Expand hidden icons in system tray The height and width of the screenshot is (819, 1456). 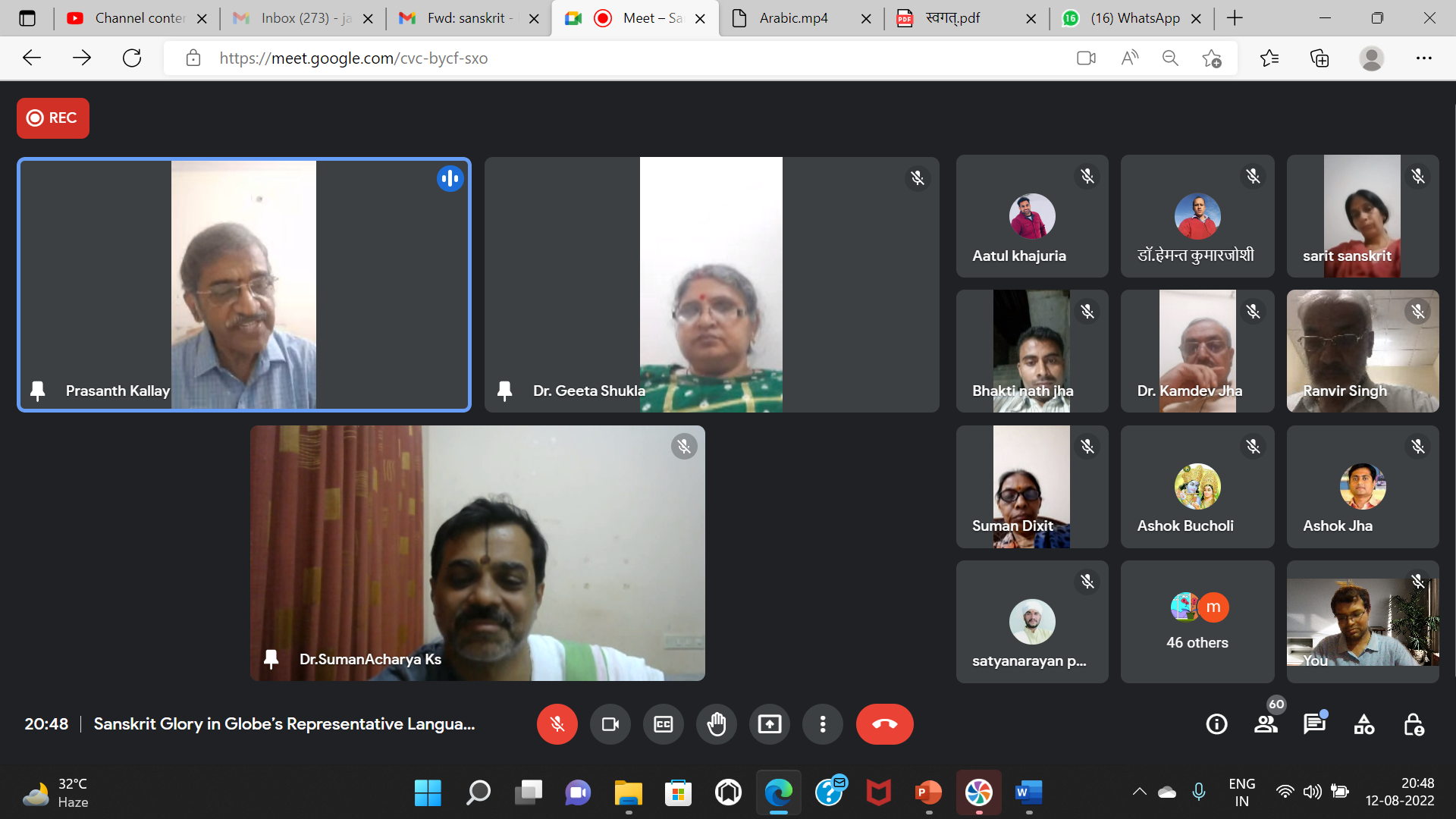point(1139,792)
